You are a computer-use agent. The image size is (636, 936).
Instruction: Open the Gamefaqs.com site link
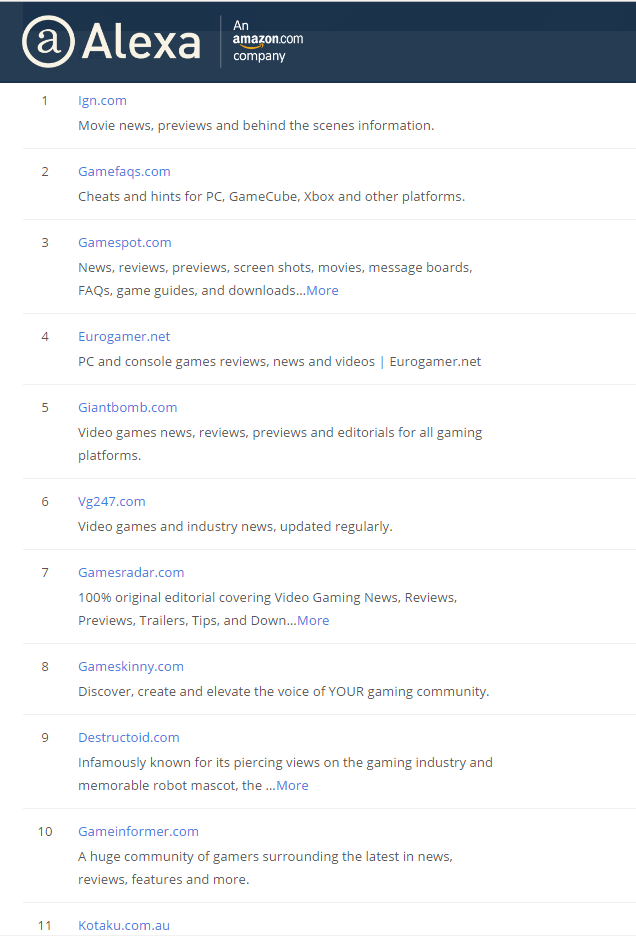[x=124, y=171]
